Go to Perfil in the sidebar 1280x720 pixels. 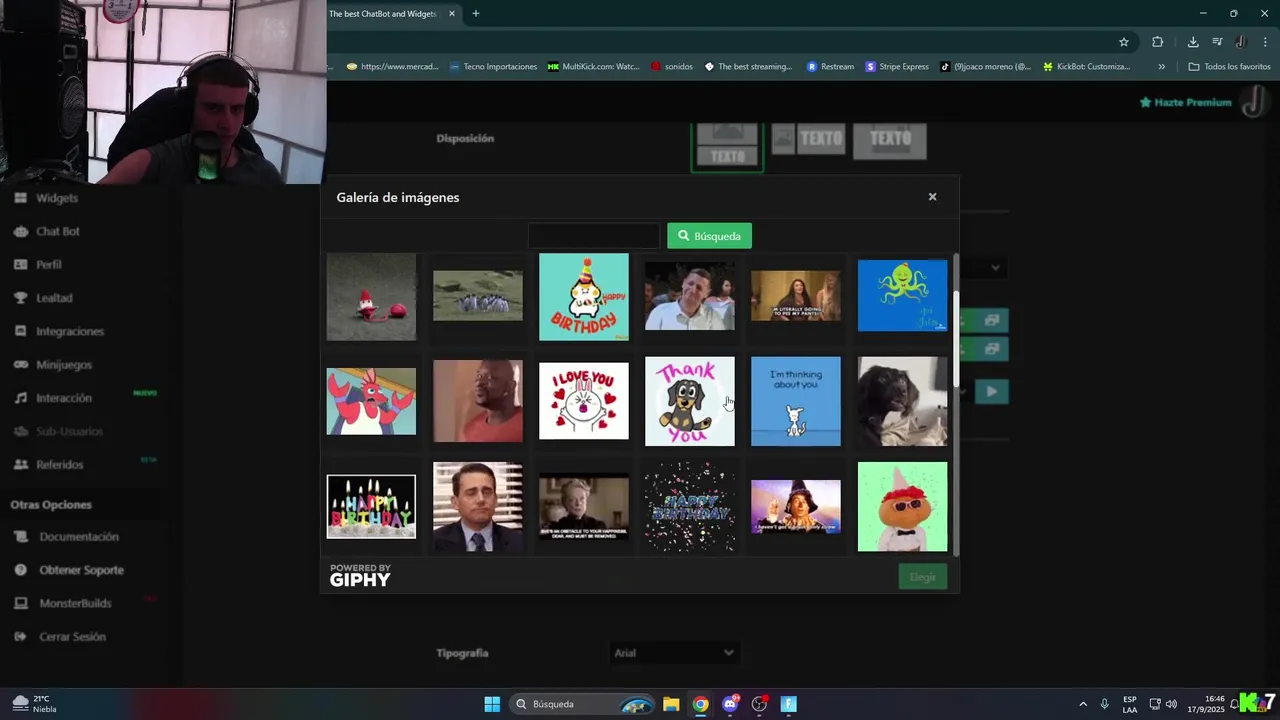[x=48, y=264]
